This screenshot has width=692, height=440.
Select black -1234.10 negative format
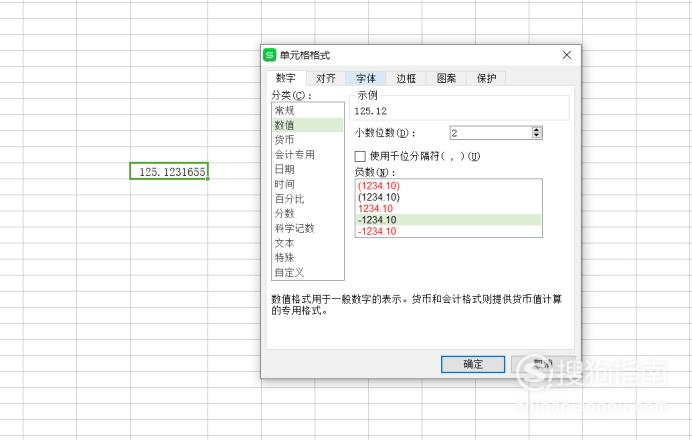(448, 220)
